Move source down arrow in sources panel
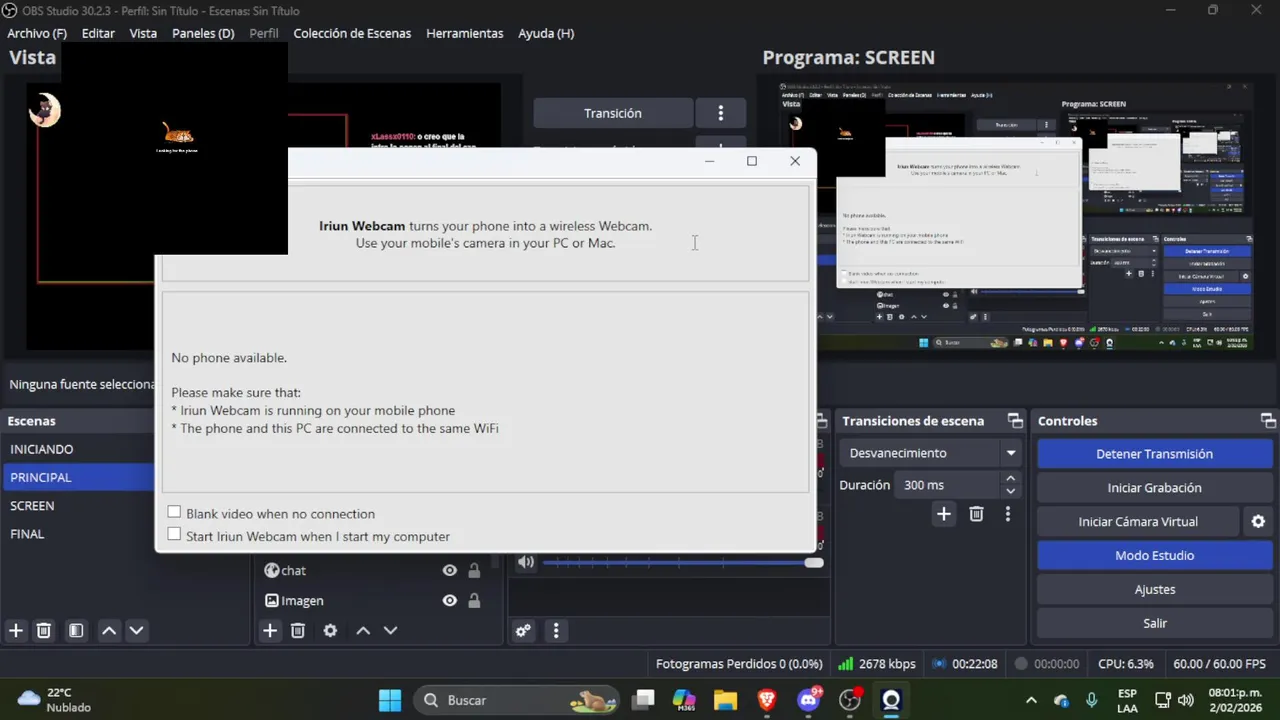 tap(391, 631)
